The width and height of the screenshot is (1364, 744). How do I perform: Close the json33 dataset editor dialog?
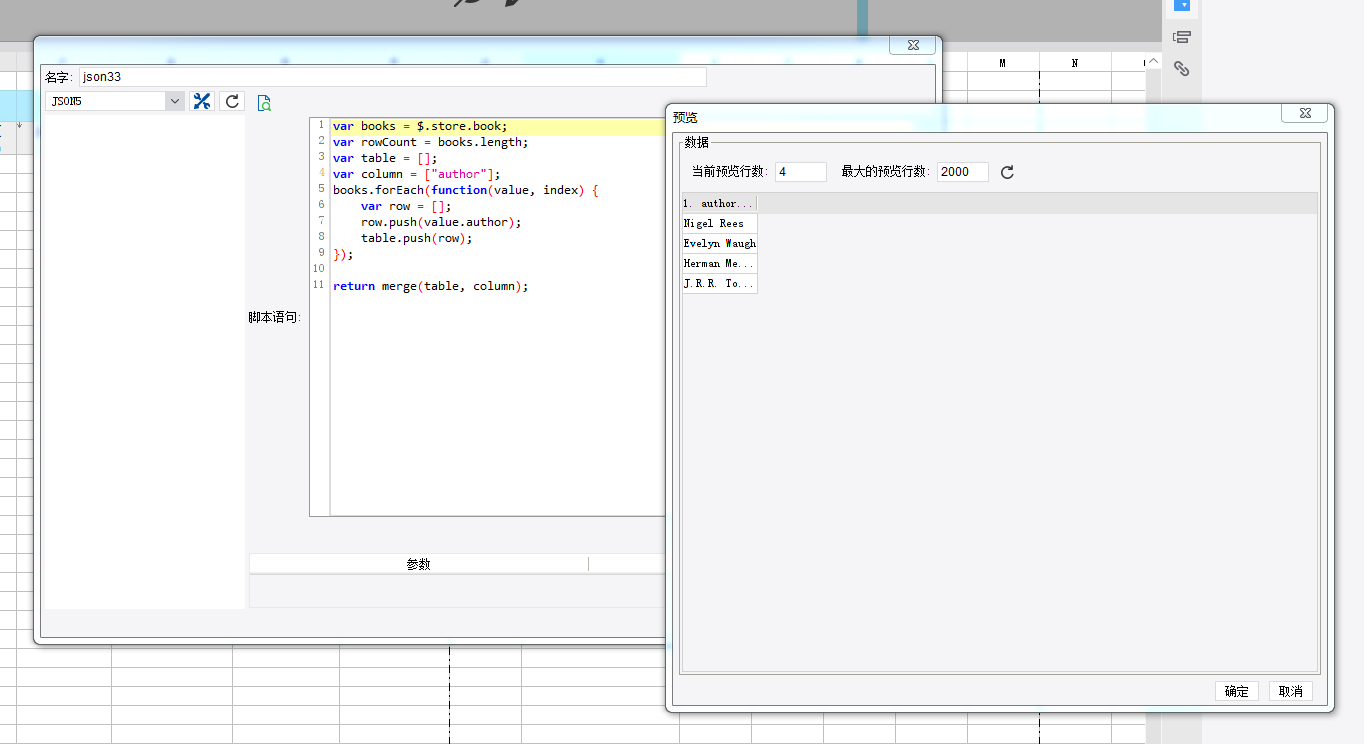[x=913, y=45]
